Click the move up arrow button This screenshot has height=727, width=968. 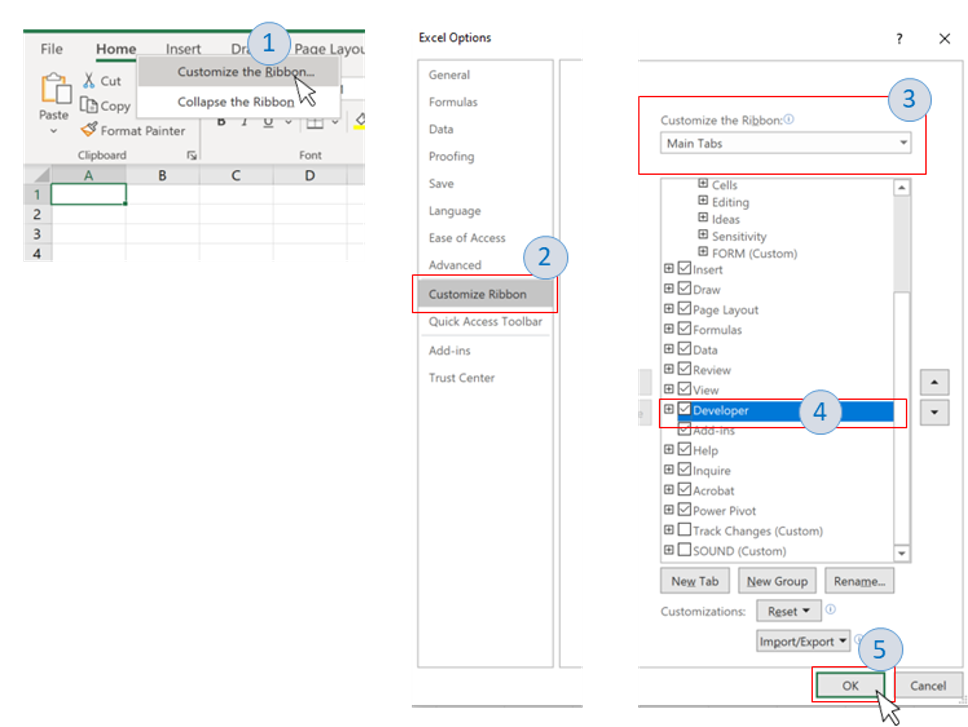tap(934, 382)
